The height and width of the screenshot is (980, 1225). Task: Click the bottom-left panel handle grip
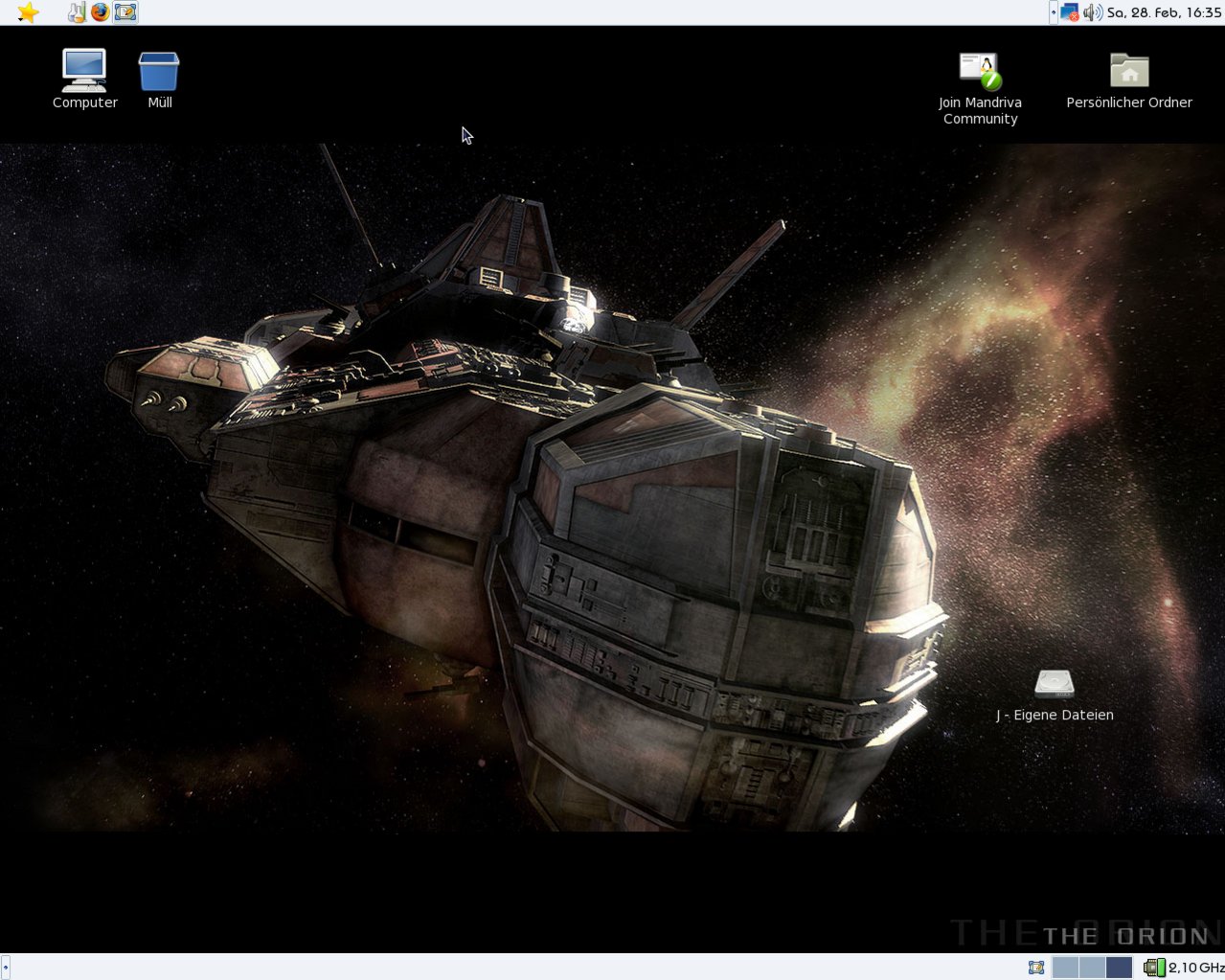(5, 968)
